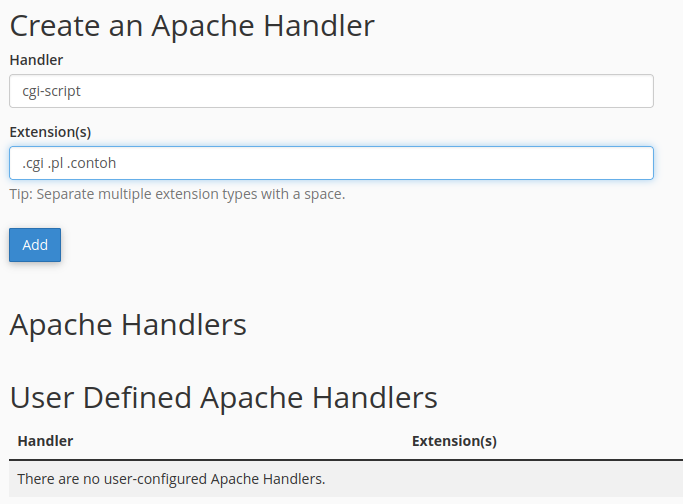The width and height of the screenshot is (683, 504).
Task: Click the Extension(s) column header in table
Action: (x=454, y=441)
